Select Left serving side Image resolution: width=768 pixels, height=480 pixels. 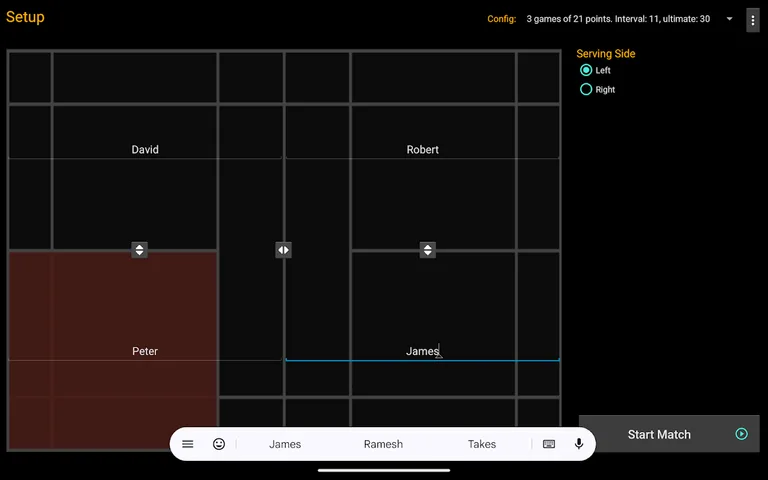[x=595, y=70]
